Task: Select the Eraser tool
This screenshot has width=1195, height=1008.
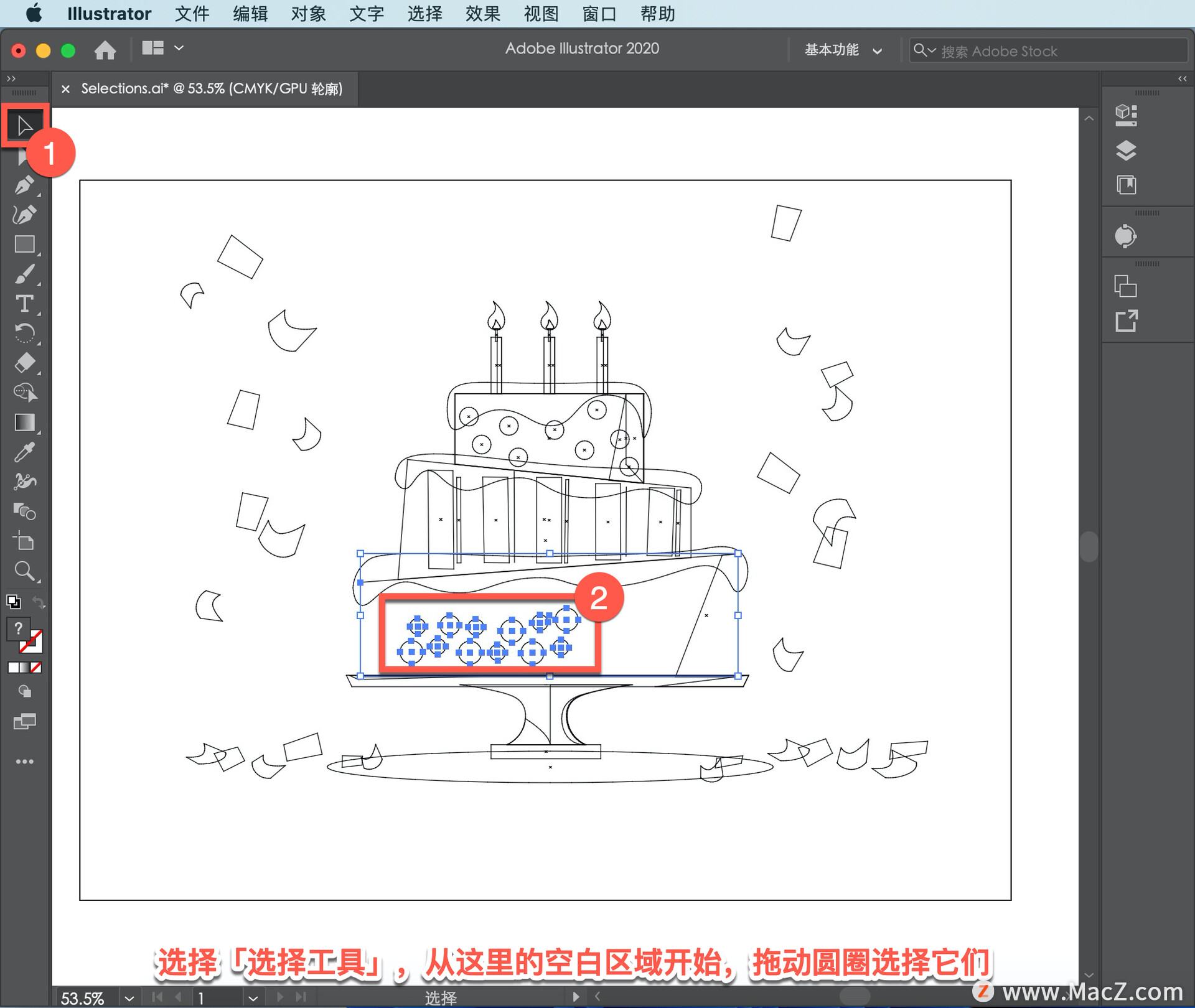Action: coord(24,363)
